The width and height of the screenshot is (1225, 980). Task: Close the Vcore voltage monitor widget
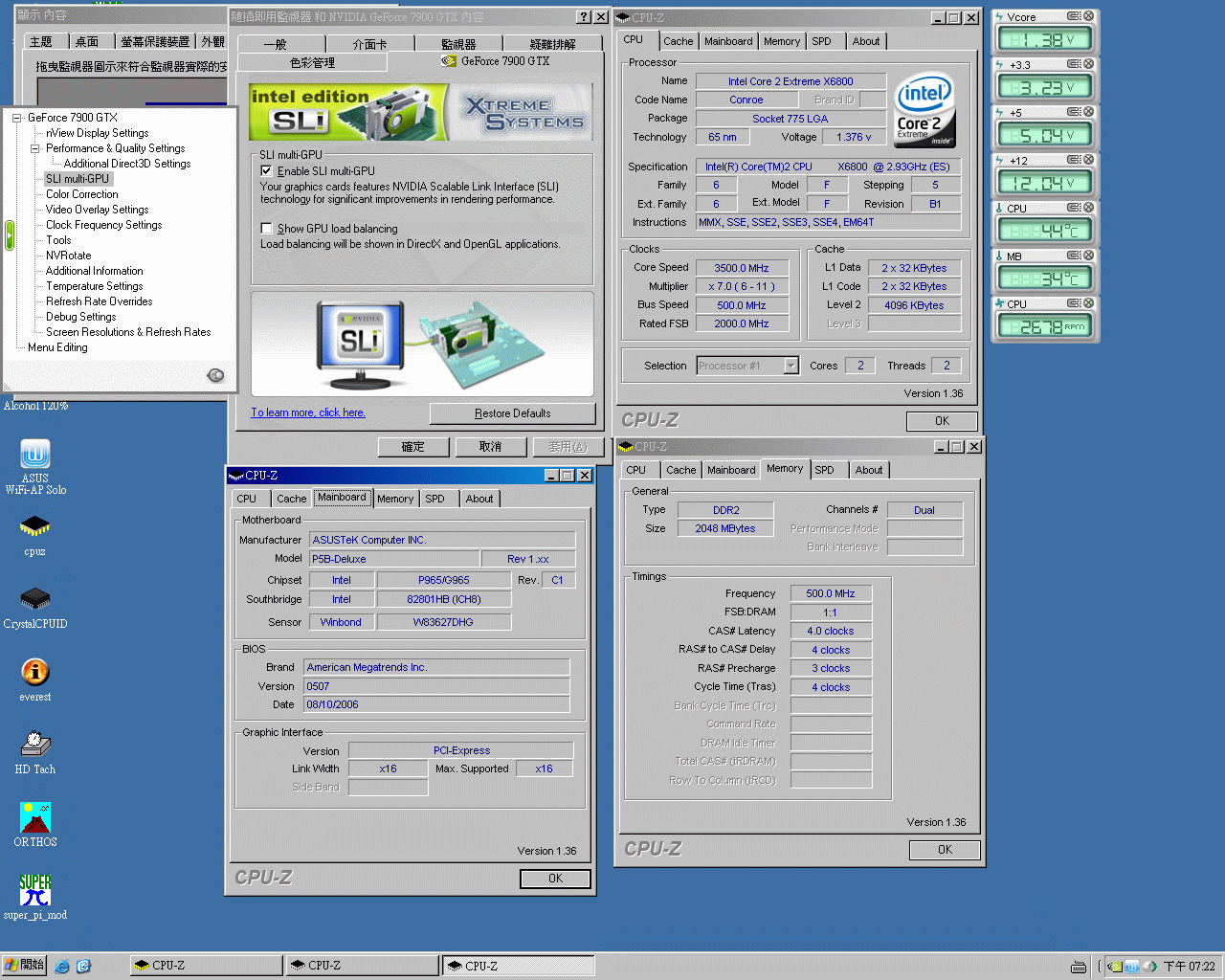(1088, 16)
